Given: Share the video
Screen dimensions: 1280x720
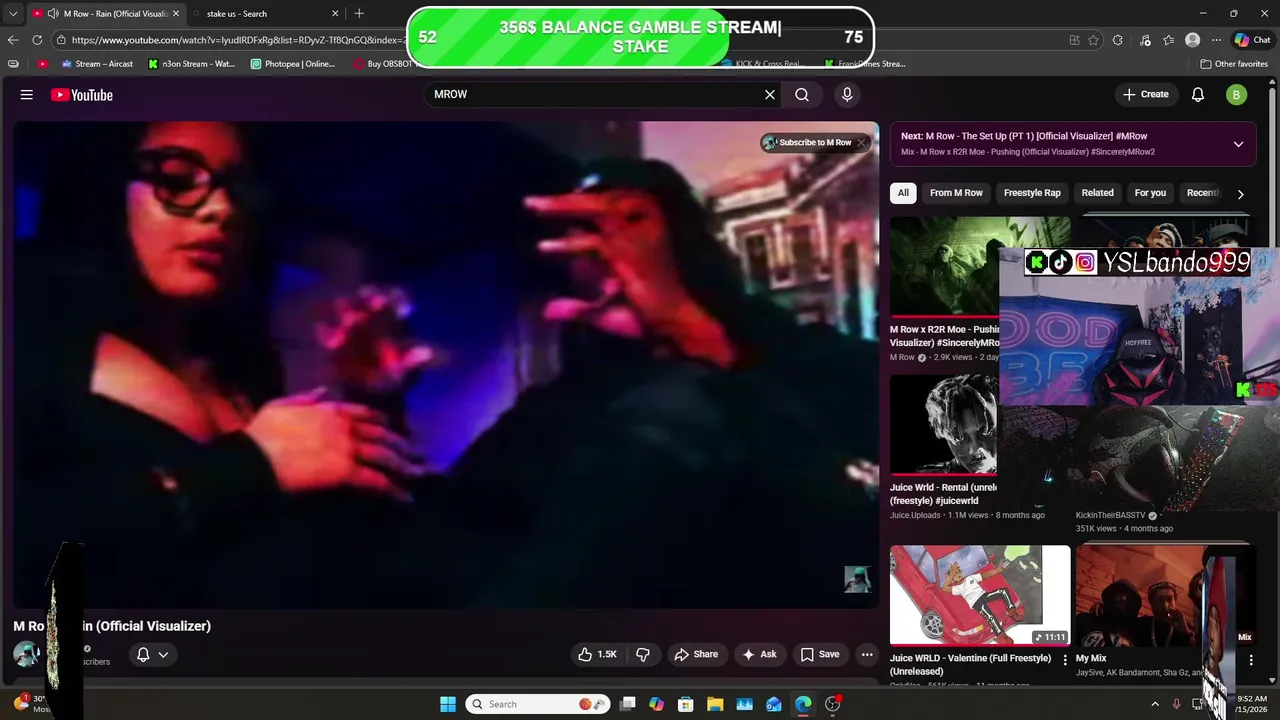Looking at the screenshot, I should point(696,654).
